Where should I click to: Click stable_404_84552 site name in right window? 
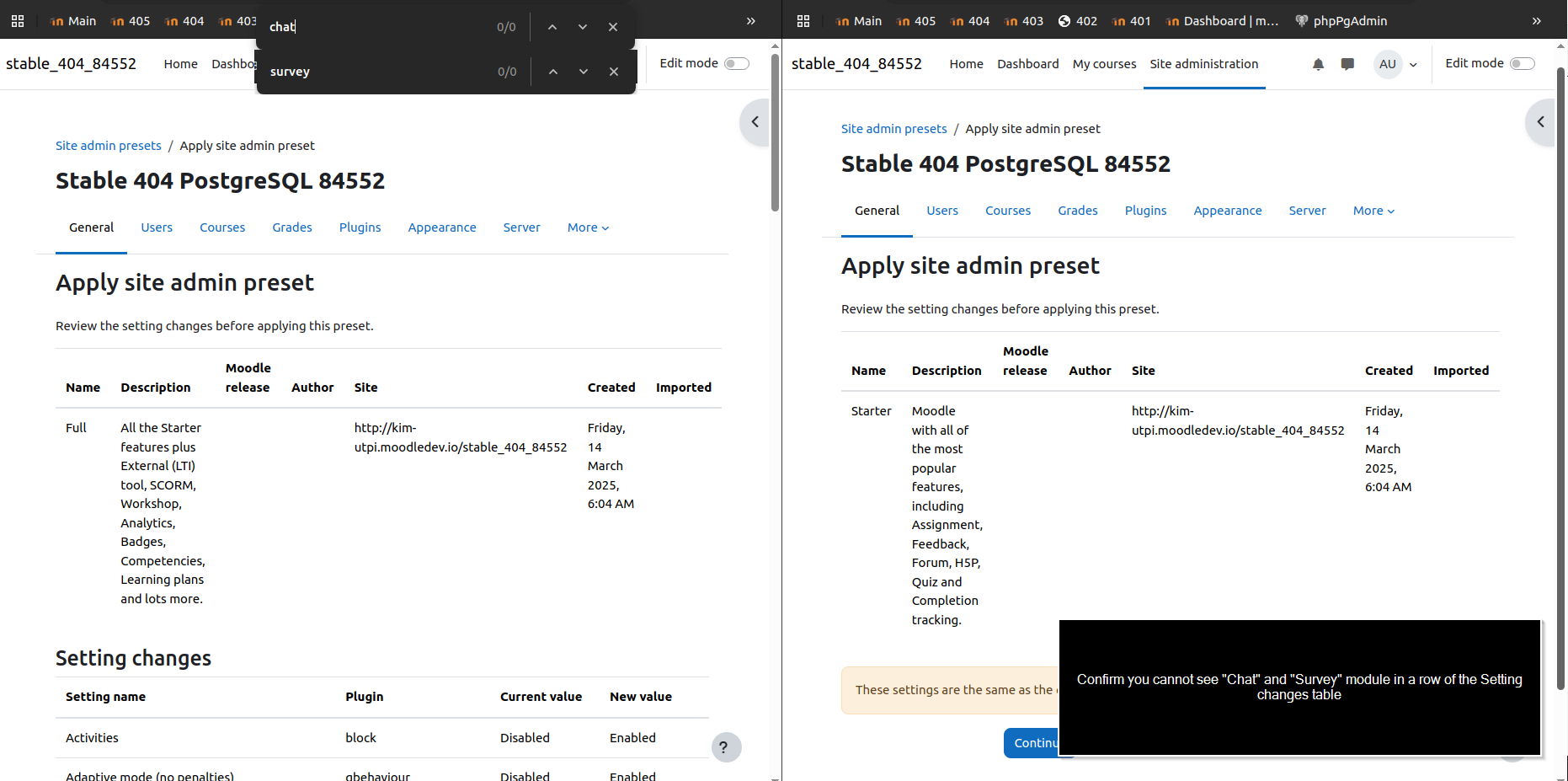[856, 64]
